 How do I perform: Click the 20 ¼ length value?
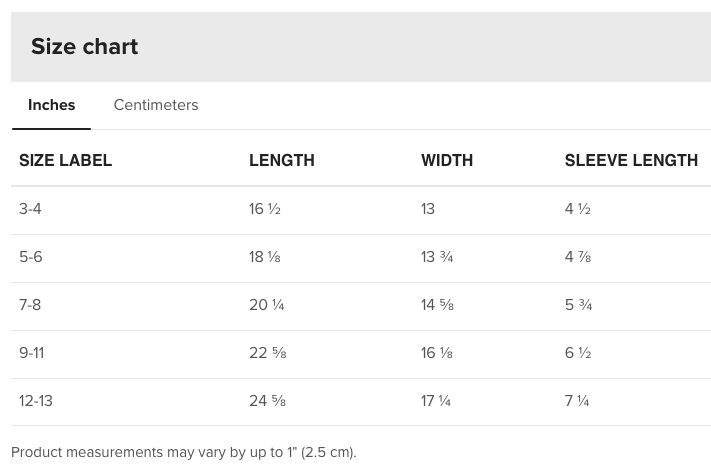click(x=266, y=305)
